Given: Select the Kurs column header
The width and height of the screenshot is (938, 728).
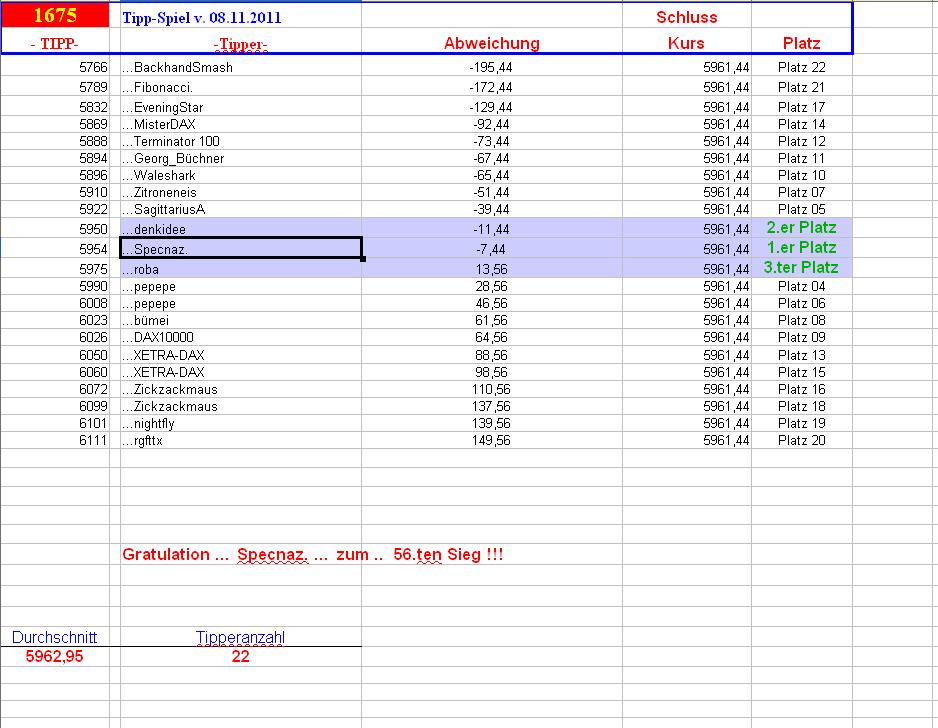Looking at the screenshot, I should (x=686, y=43).
